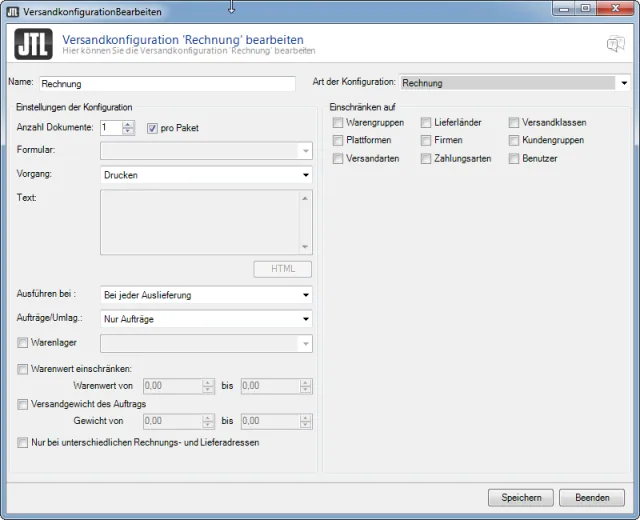This screenshot has height=520, width=640.
Task: Check the Versandklassen restriction
Action: [514, 122]
